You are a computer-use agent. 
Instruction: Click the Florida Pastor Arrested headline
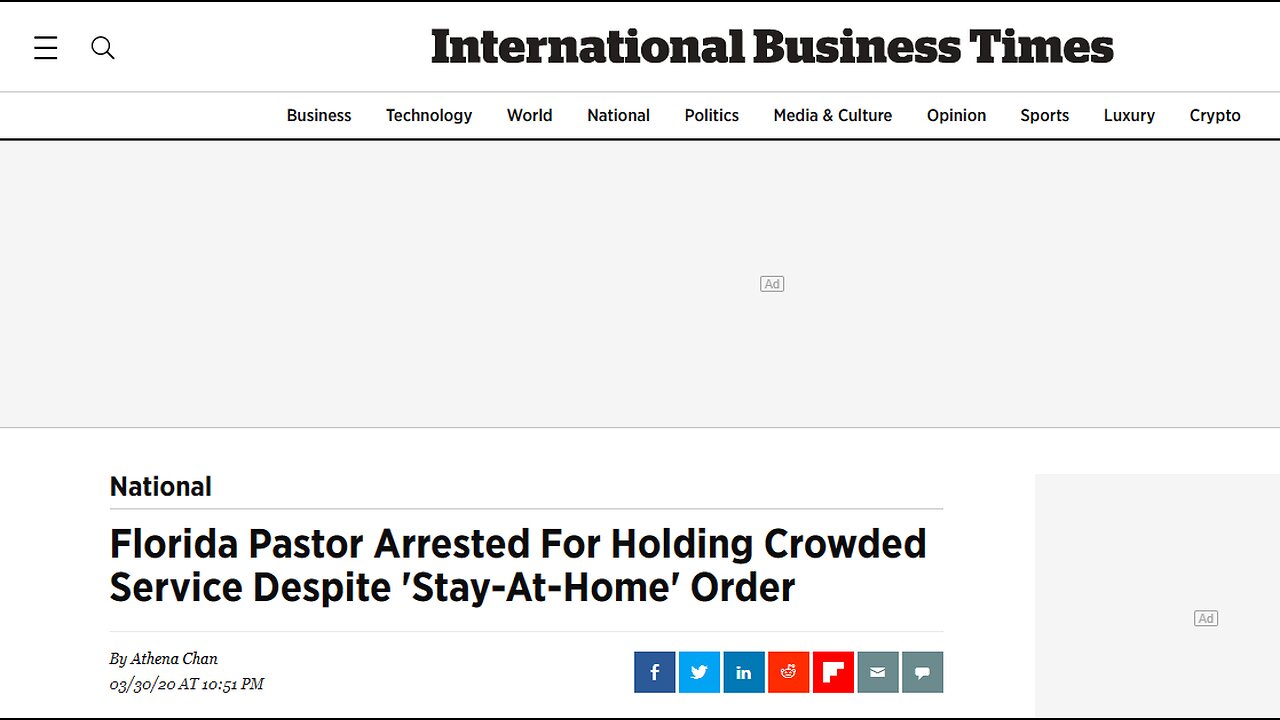518,565
